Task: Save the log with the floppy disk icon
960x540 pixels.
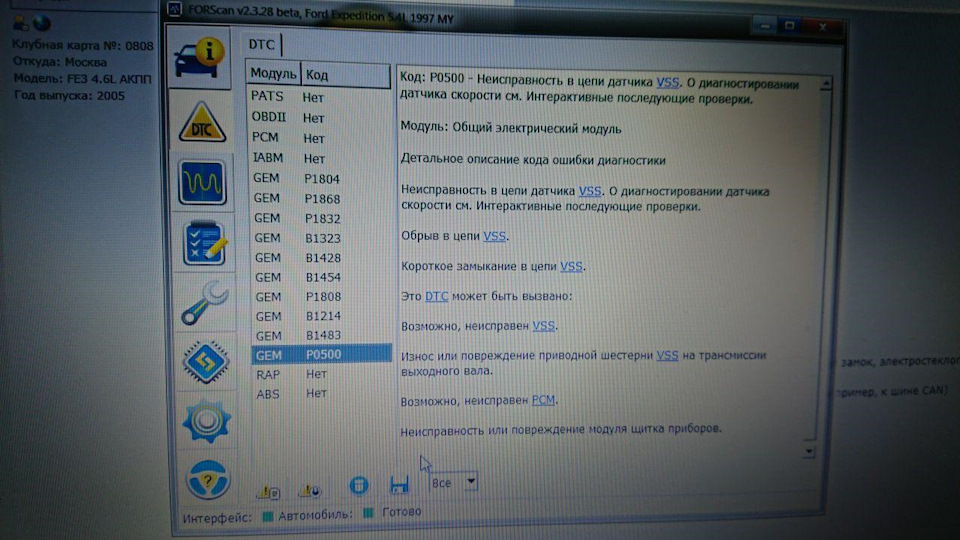Action: (x=399, y=485)
